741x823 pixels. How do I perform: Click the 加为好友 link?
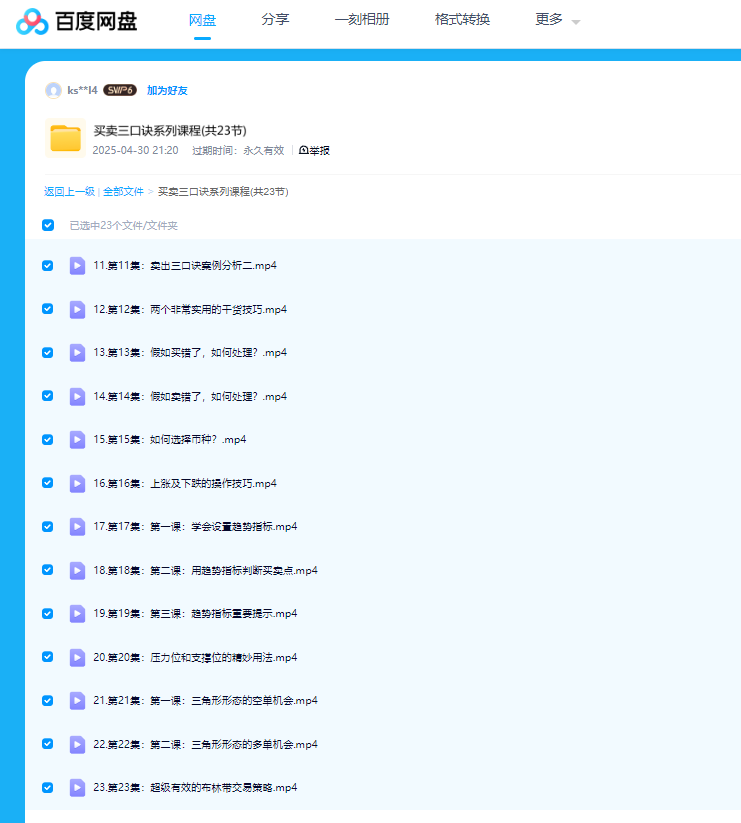click(167, 90)
